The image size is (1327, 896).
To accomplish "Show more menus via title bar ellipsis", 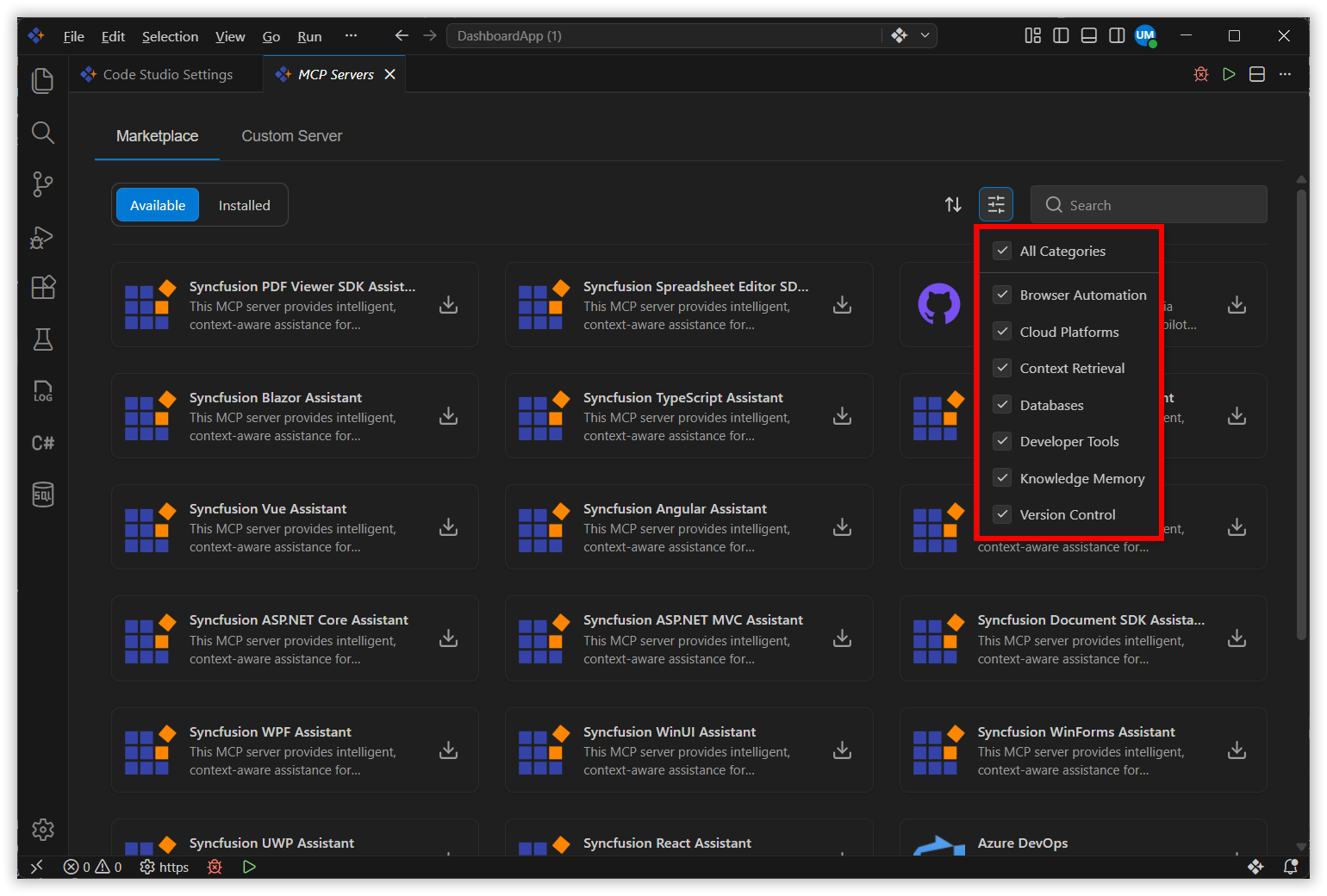I will pos(351,35).
